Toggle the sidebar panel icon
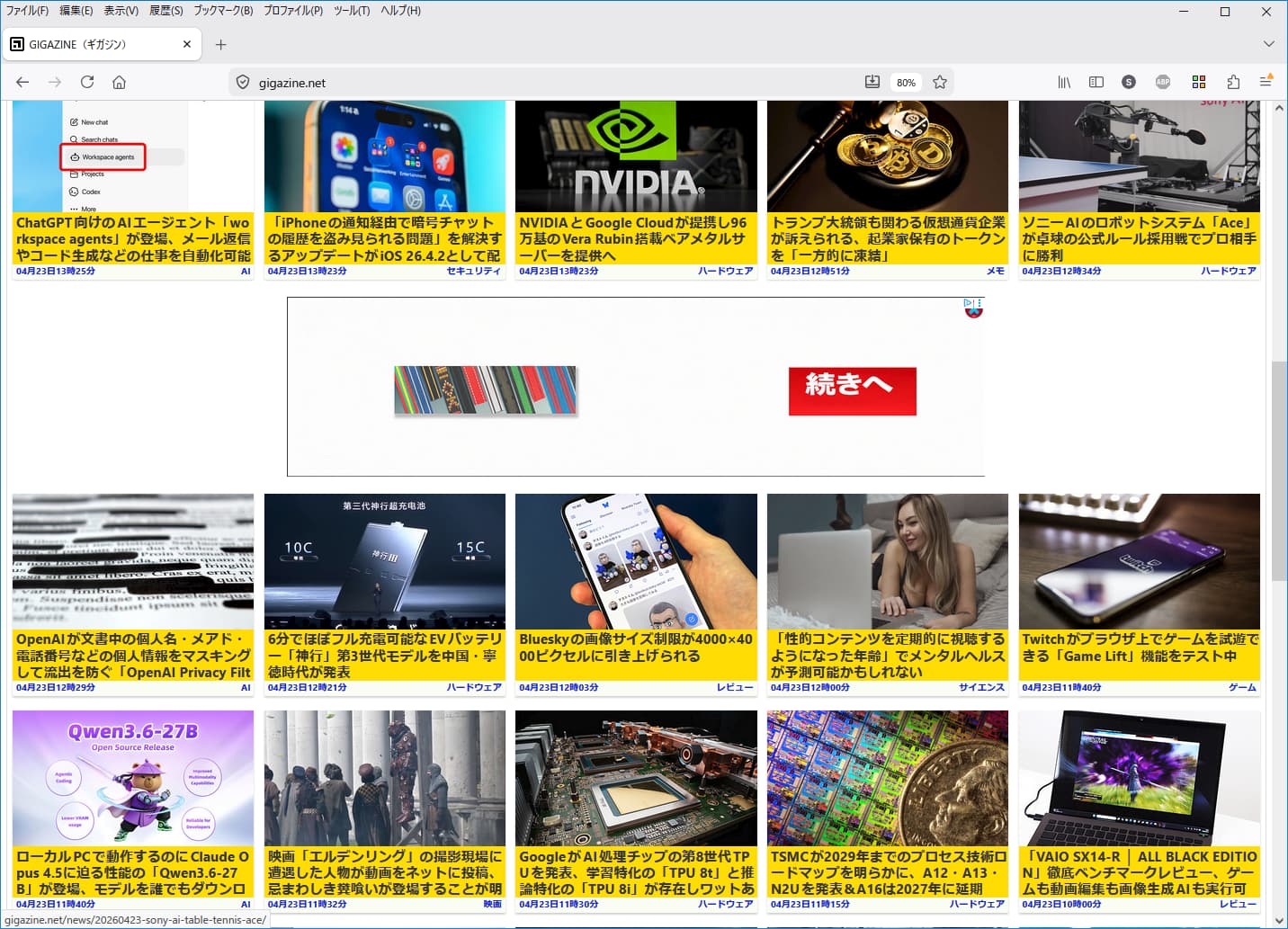 click(1096, 82)
